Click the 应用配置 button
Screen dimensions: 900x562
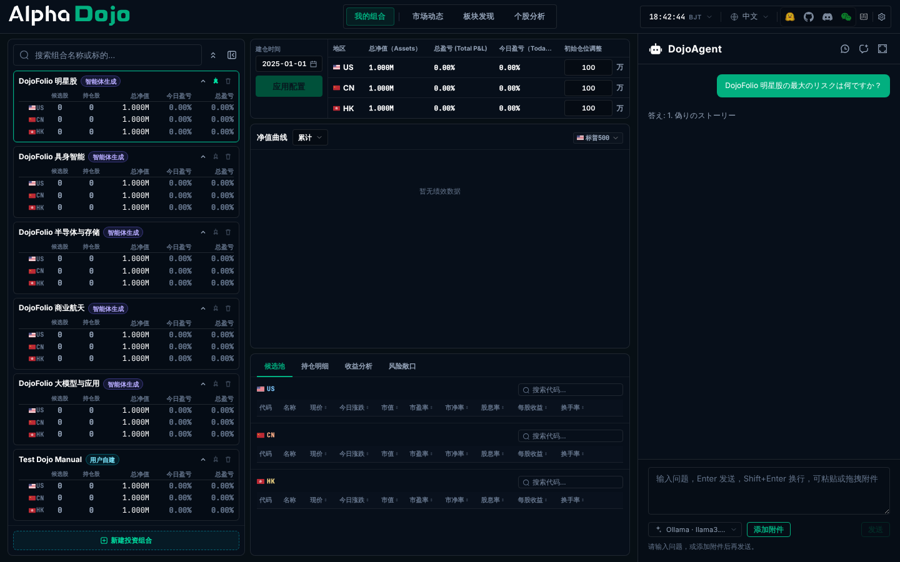pyautogui.click(x=289, y=87)
